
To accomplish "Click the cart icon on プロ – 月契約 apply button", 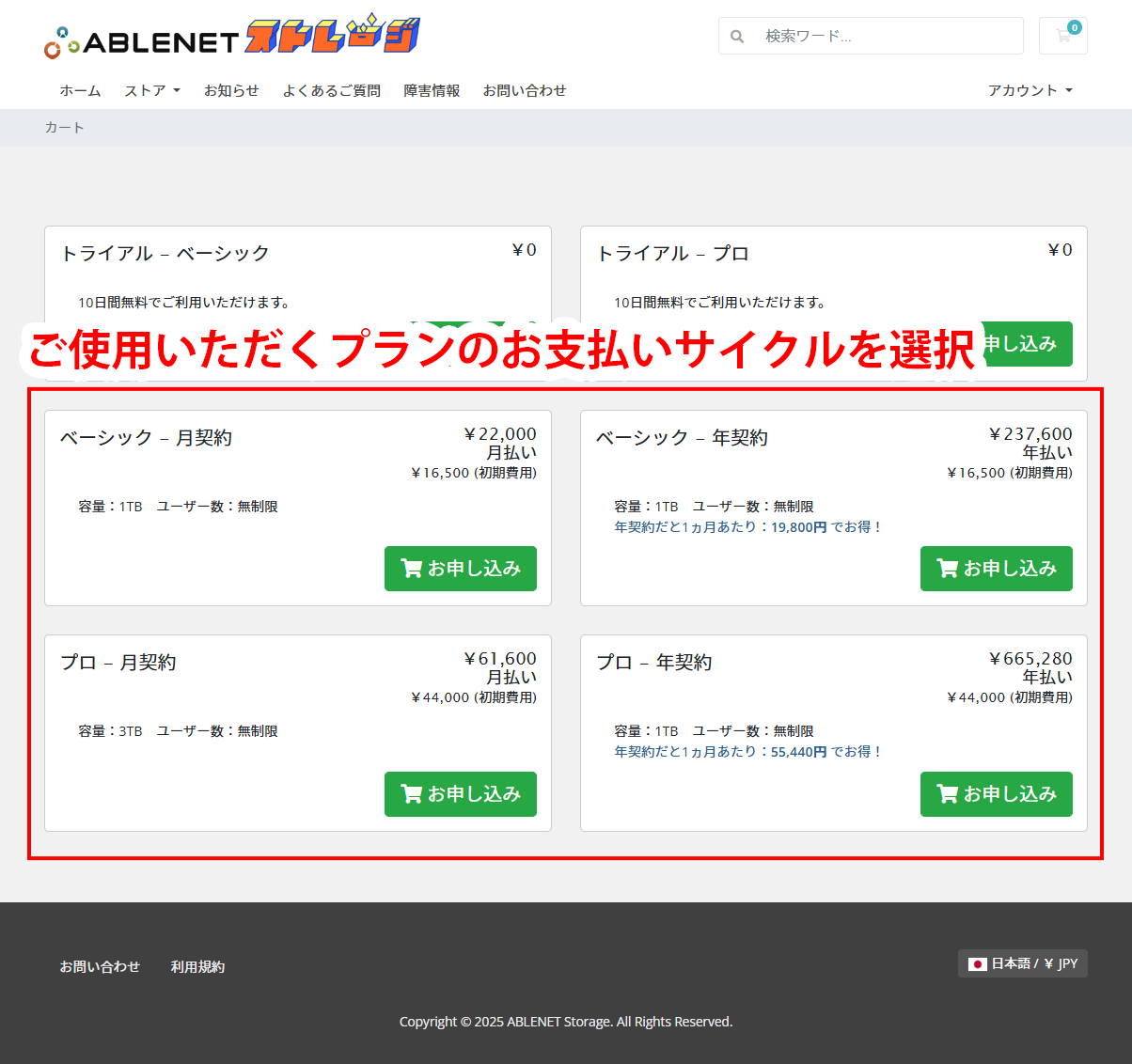I will tap(412, 793).
